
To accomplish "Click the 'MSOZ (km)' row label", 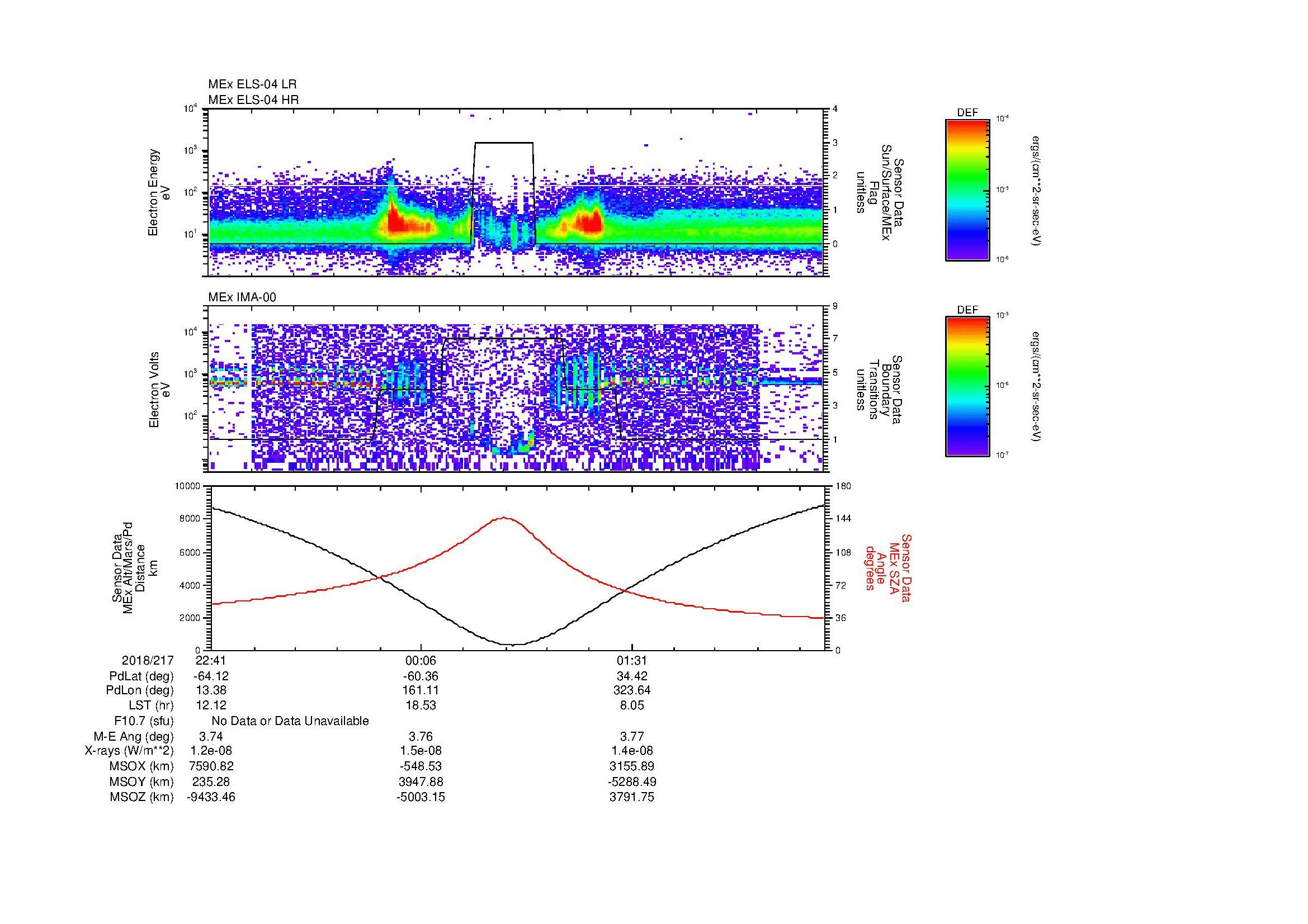I will pos(142,797).
